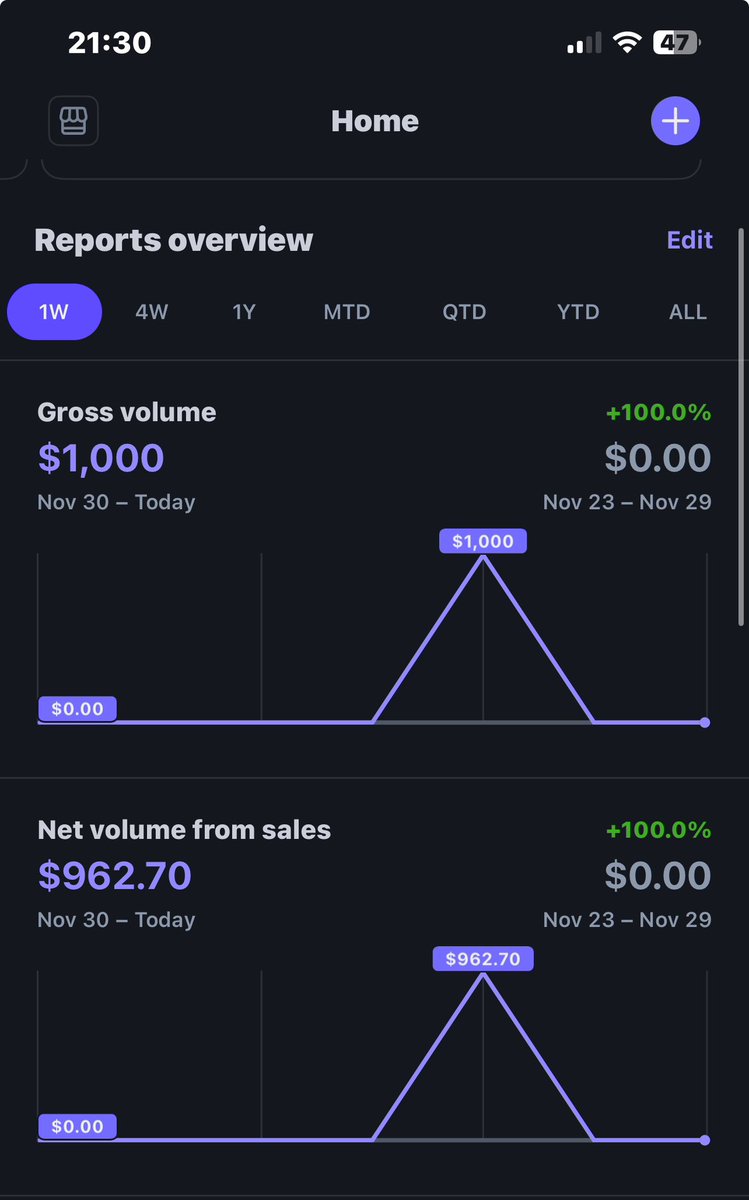Tap the Wi-Fi status icon
This screenshot has width=749, height=1200.
coord(627,42)
